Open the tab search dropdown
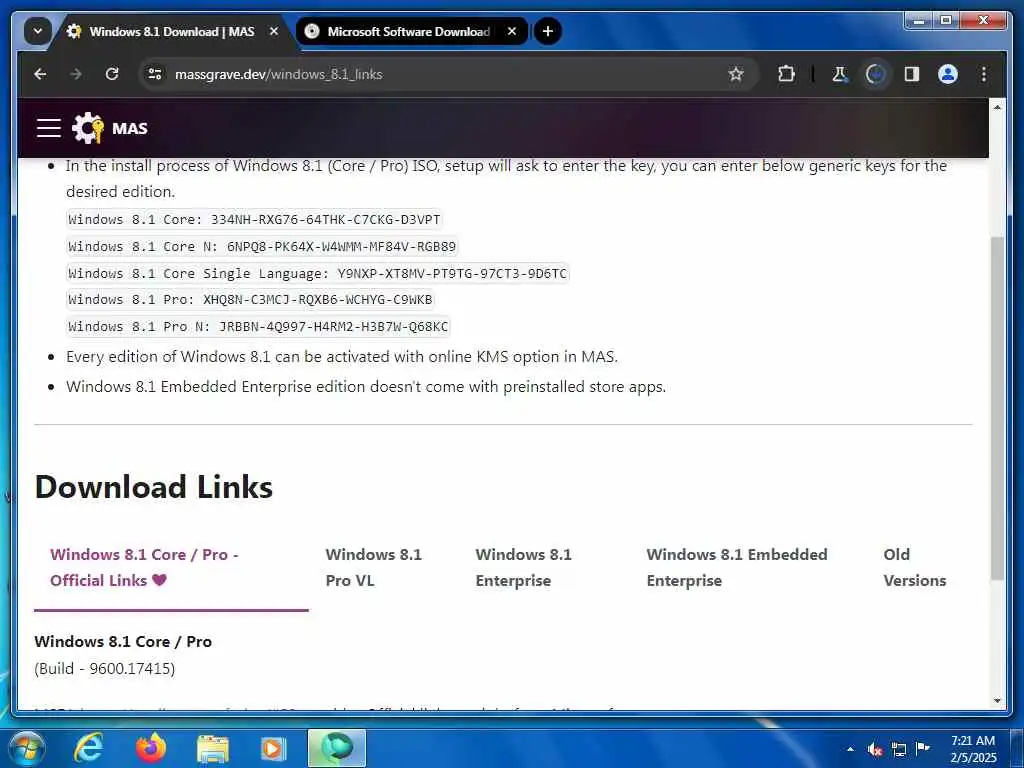1024x768 pixels. pos(38,31)
